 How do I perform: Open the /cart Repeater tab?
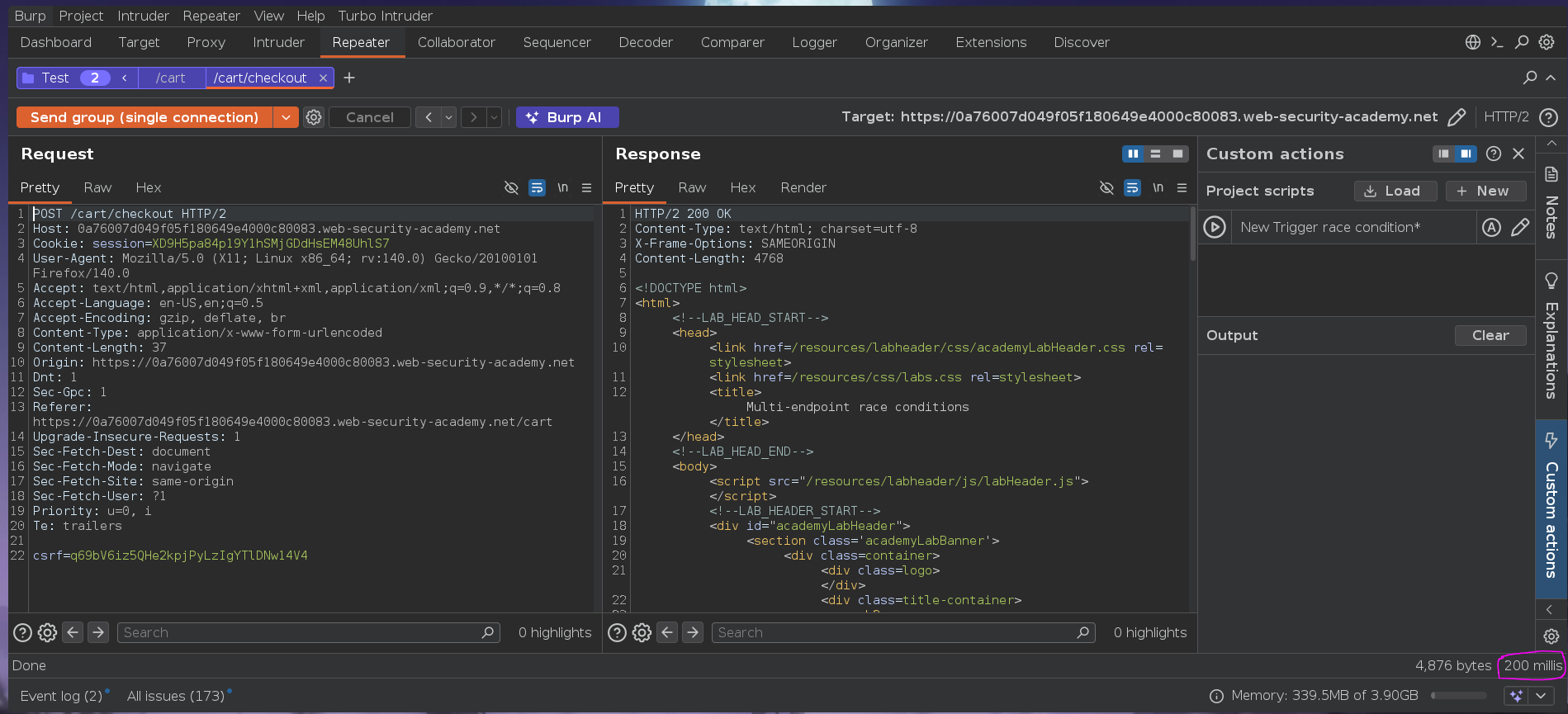[170, 78]
